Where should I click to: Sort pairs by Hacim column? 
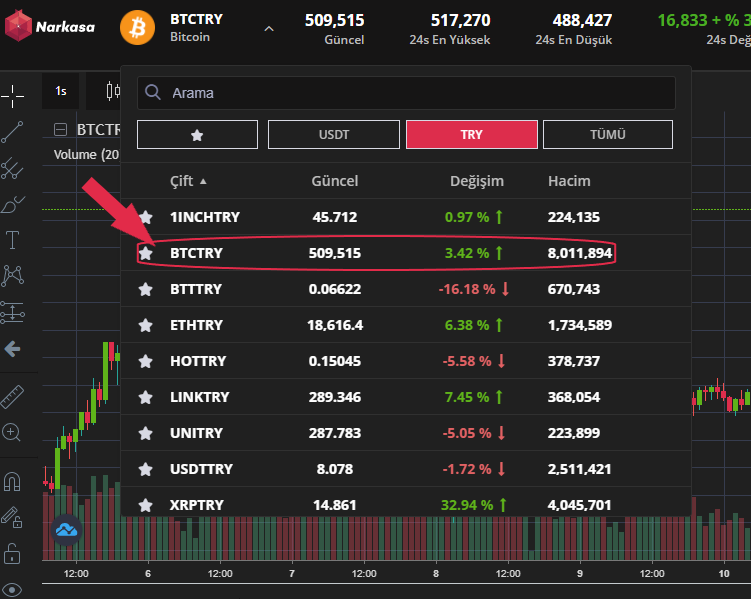pyautogui.click(x=569, y=181)
